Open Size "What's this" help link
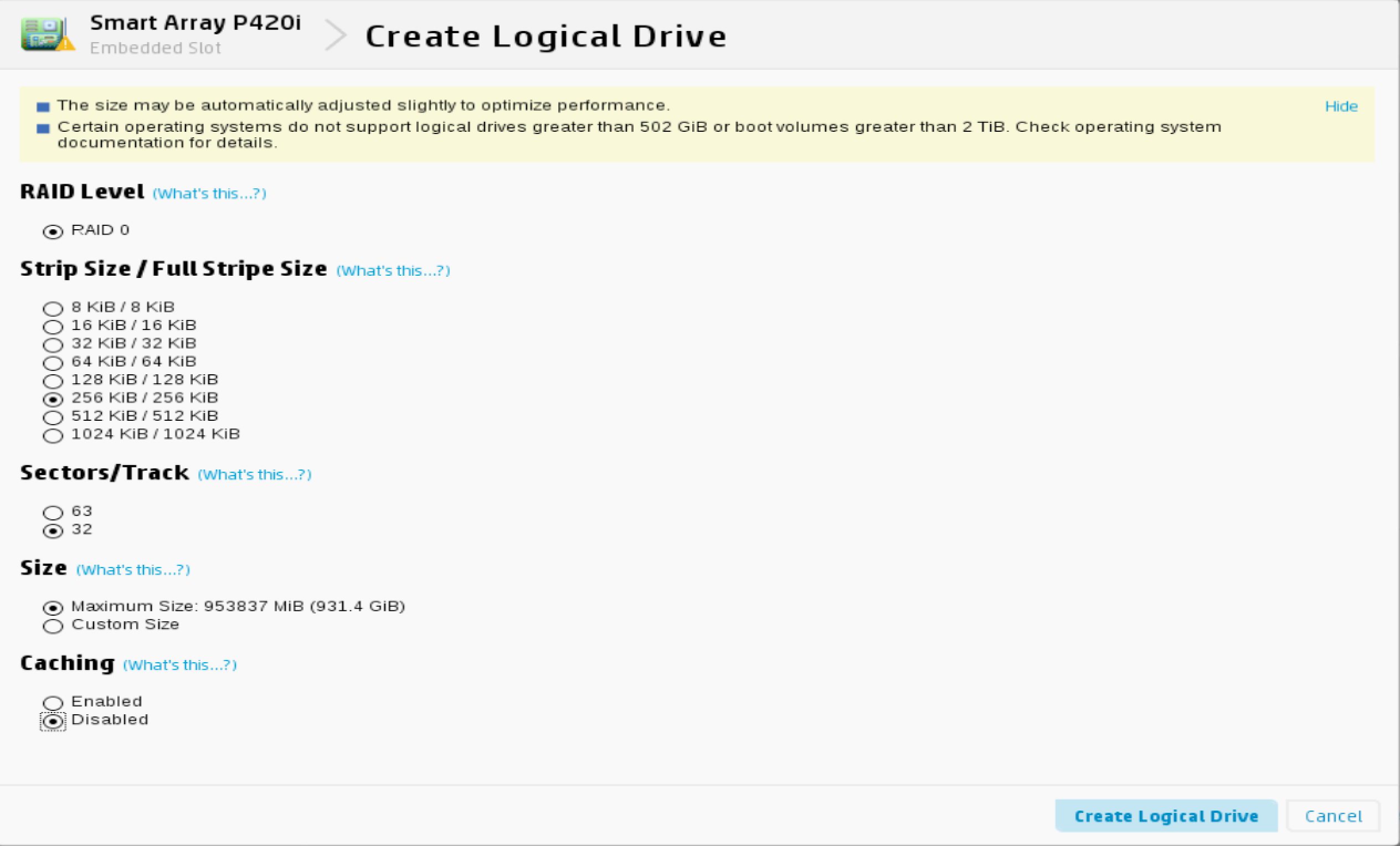Screen dimensions: 1400x846 [133, 570]
